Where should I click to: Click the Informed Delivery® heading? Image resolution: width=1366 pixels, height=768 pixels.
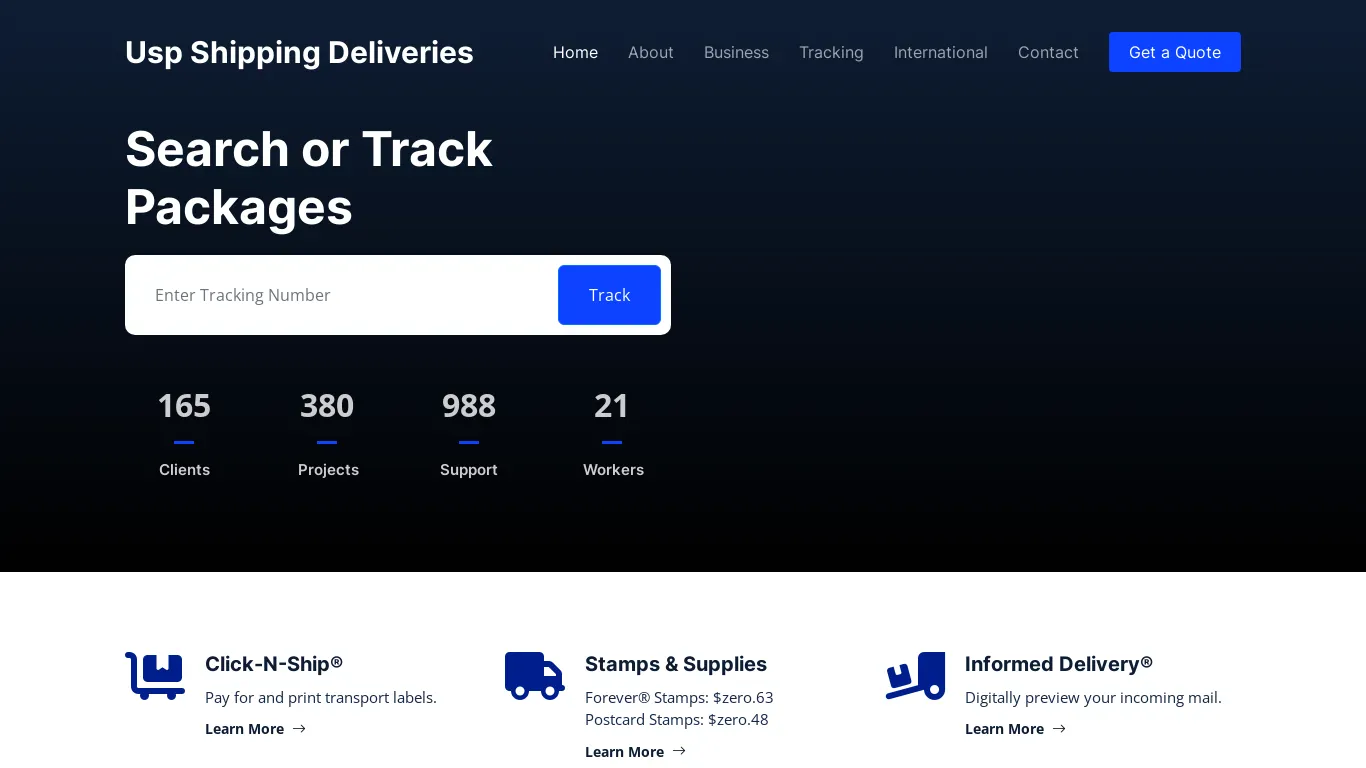(1059, 664)
